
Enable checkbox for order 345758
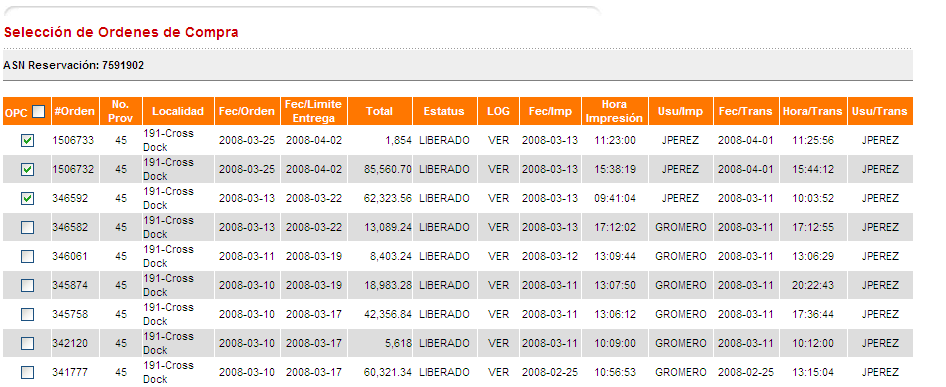[x=27, y=315]
